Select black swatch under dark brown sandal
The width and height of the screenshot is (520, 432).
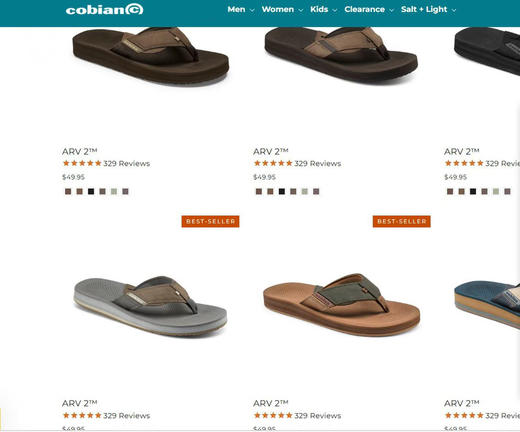[91, 191]
